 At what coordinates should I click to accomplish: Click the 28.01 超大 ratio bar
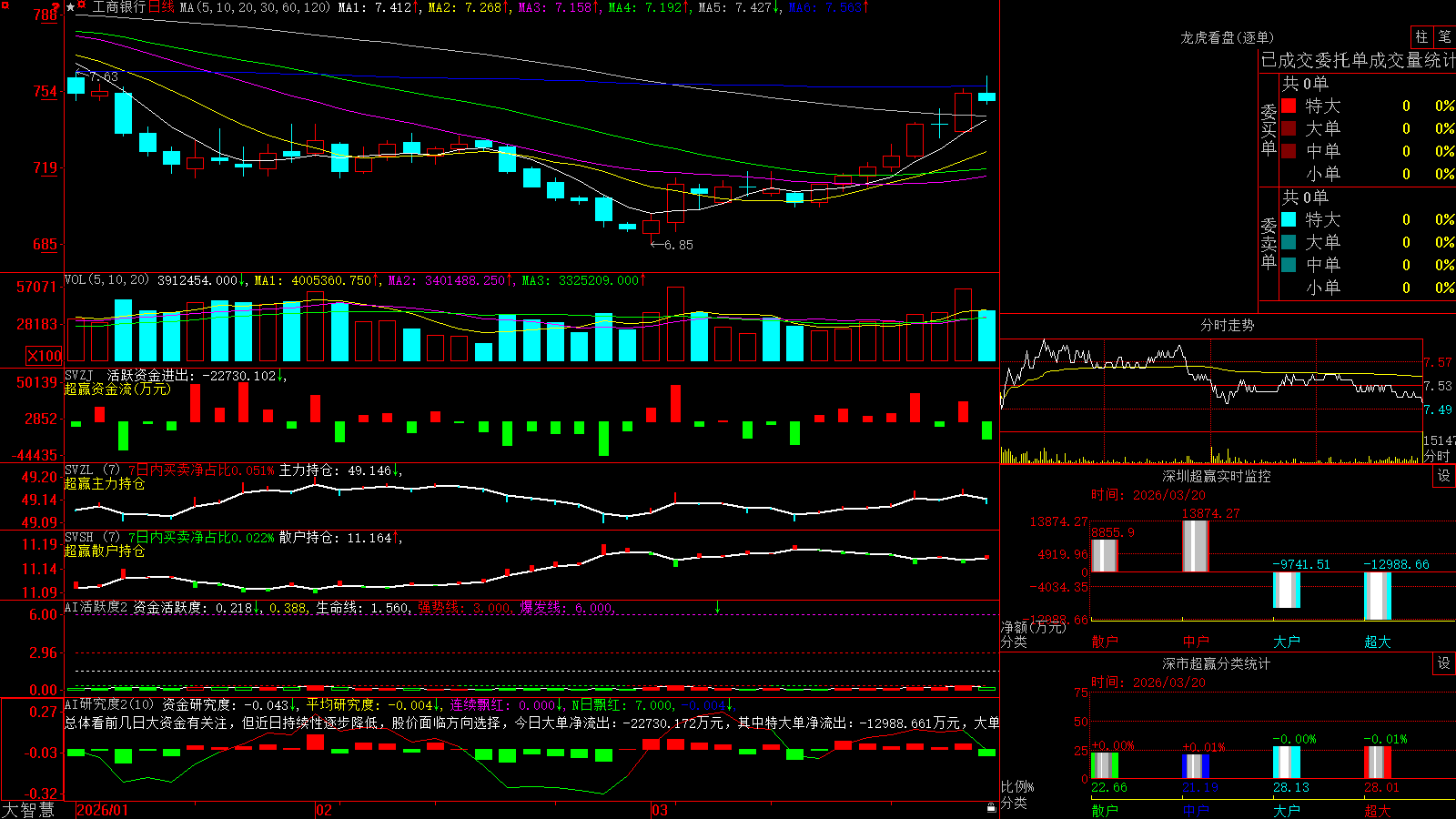pos(1378,763)
